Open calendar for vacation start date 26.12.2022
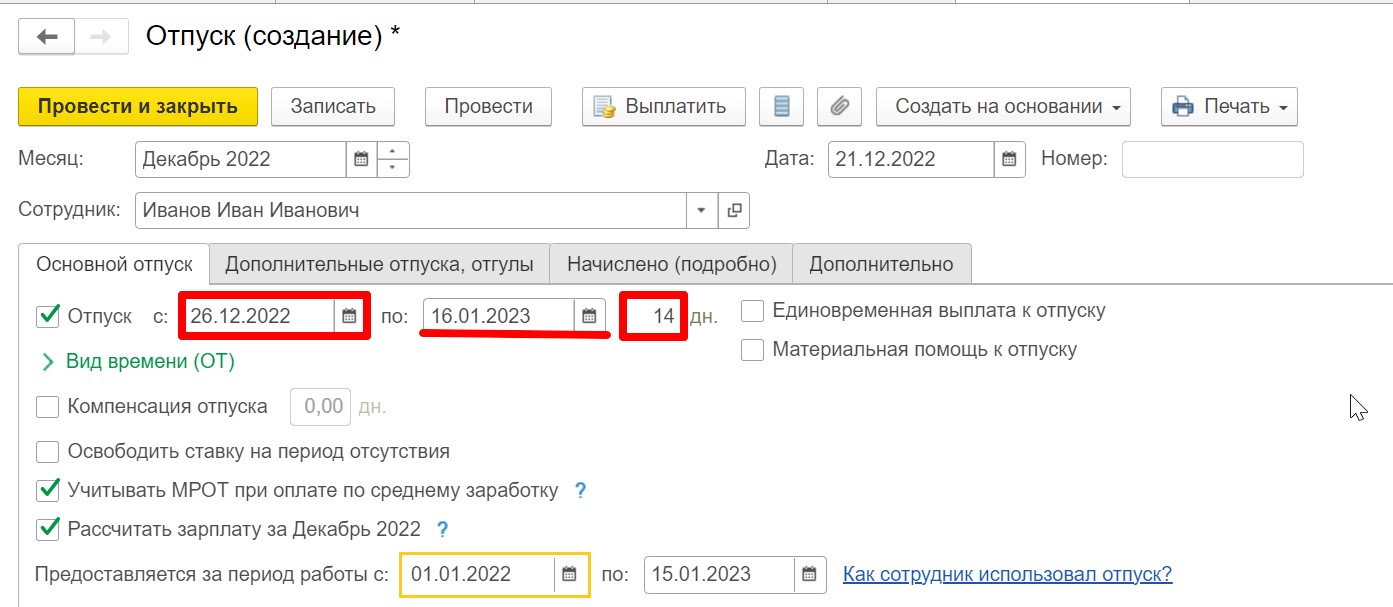This screenshot has width=1393, height=607. point(349,316)
